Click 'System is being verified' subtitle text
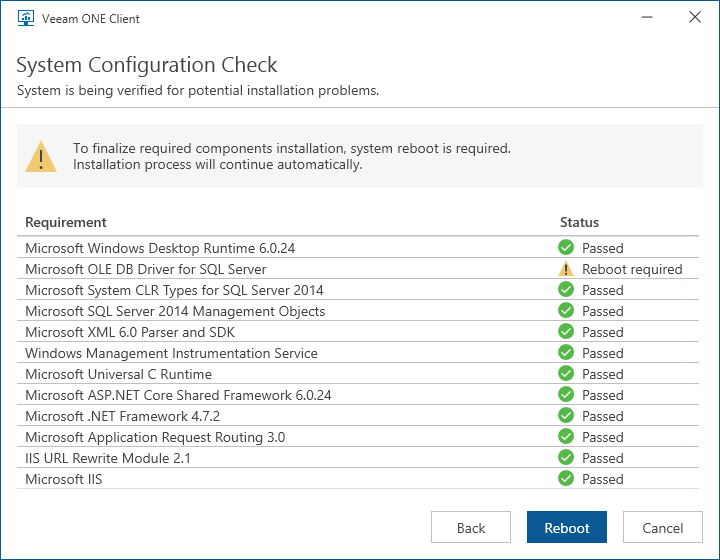 (198, 90)
